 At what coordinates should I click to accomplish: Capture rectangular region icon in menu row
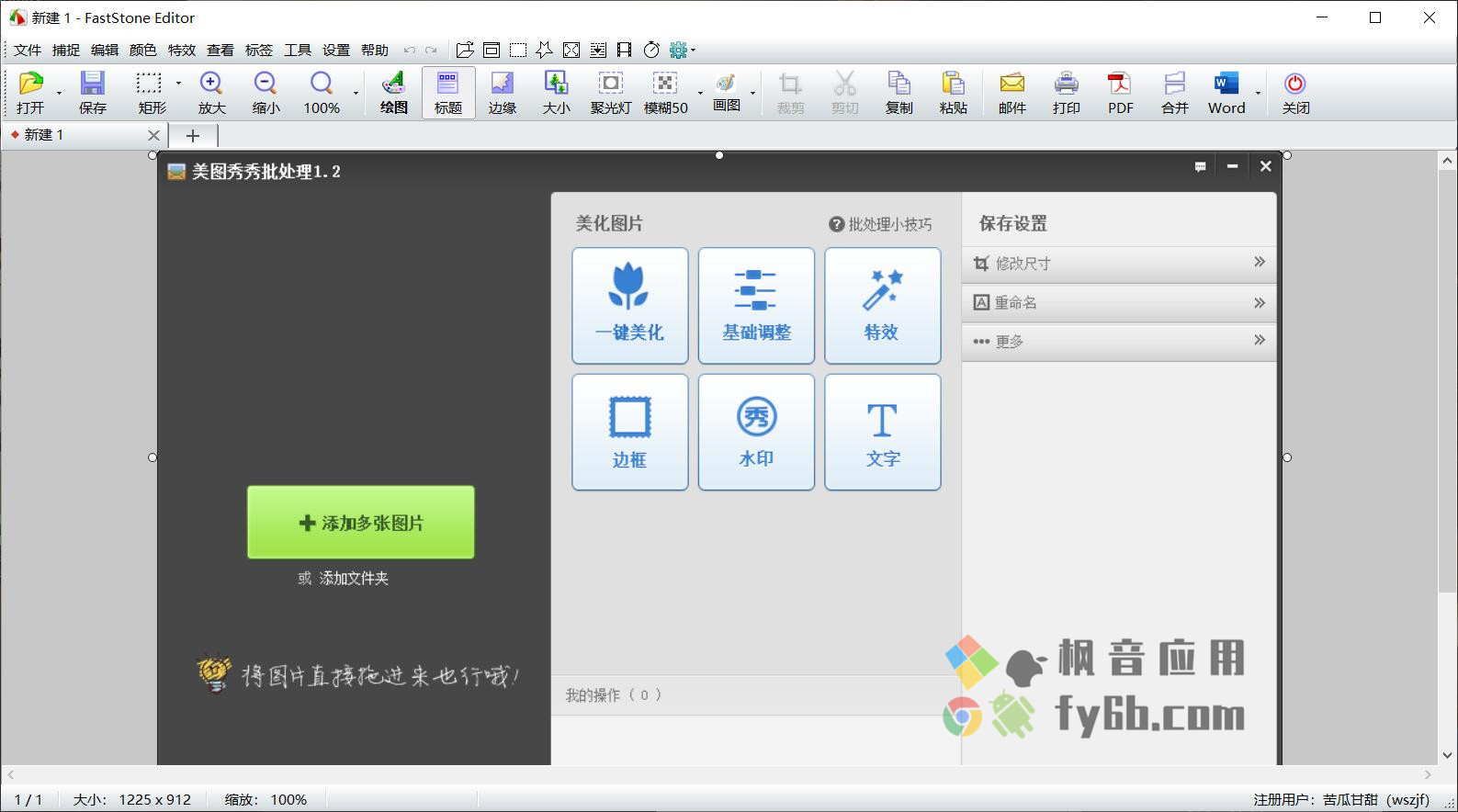click(x=518, y=50)
